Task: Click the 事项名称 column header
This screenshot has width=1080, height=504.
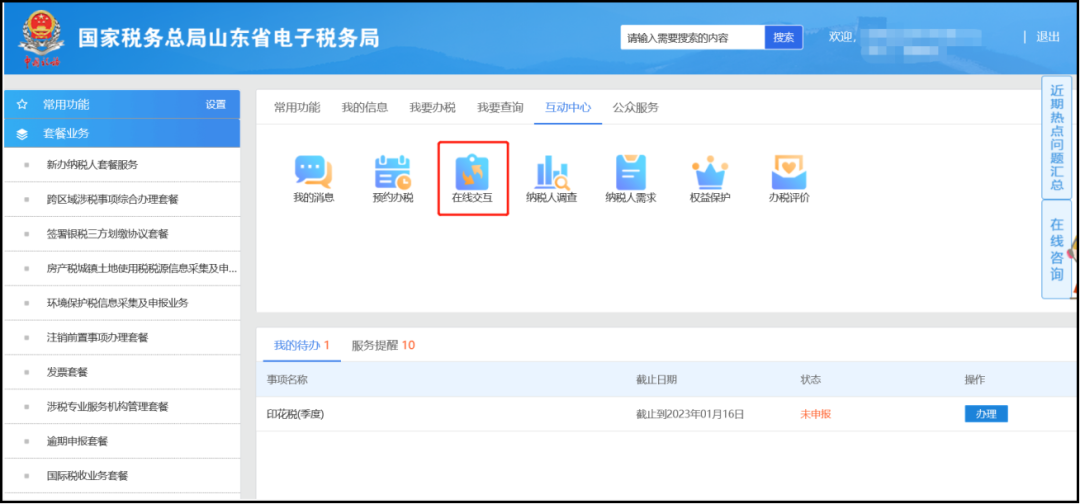Action: pyautogui.click(x=287, y=379)
